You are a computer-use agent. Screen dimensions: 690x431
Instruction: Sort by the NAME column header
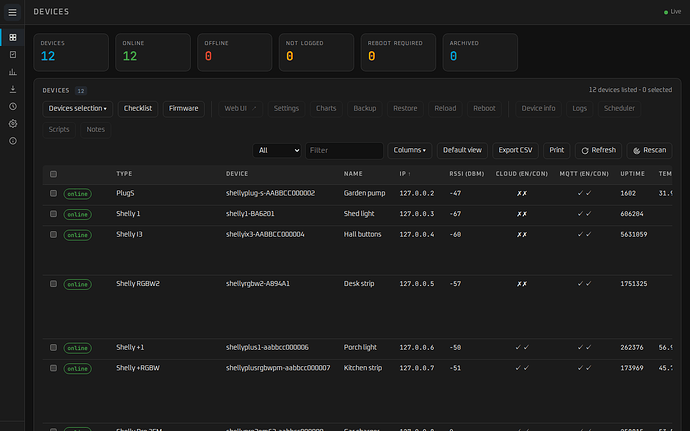pyautogui.click(x=353, y=174)
